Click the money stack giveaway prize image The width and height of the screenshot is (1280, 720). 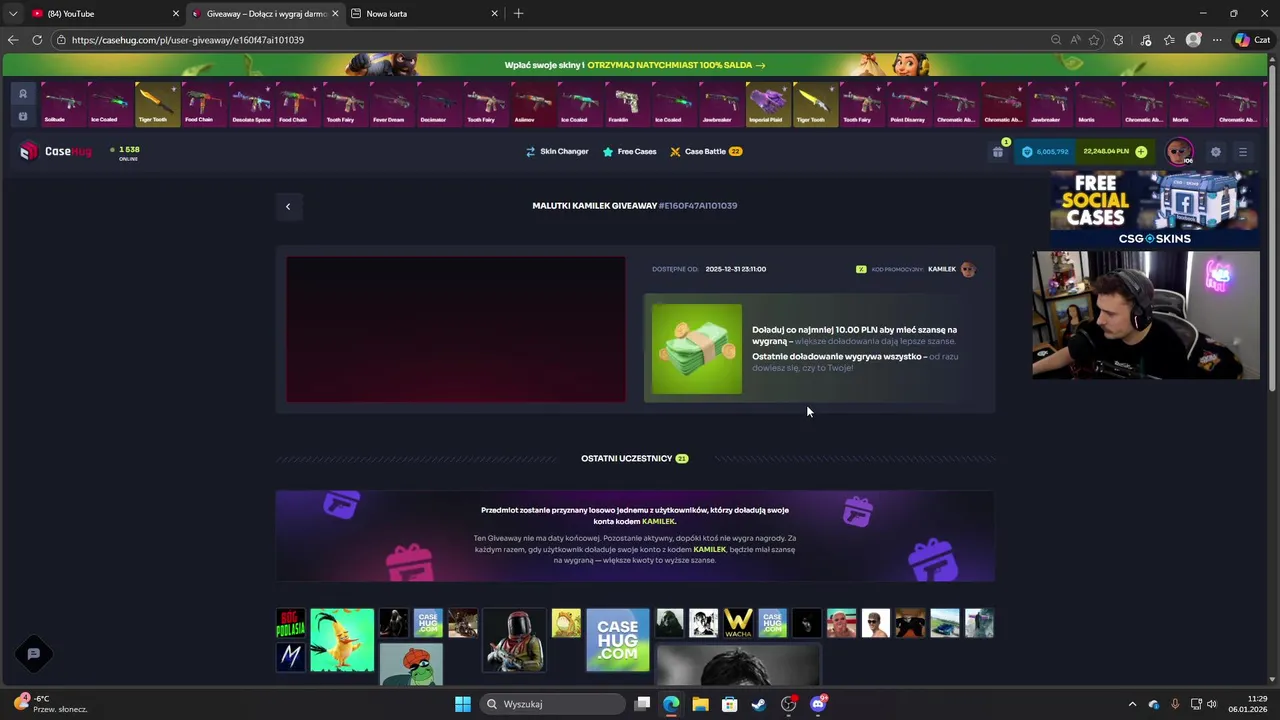[697, 349]
